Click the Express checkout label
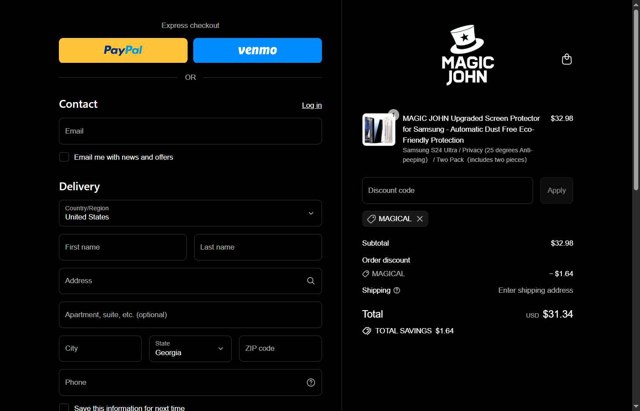640x411 pixels. pyautogui.click(x=190, y=25)
